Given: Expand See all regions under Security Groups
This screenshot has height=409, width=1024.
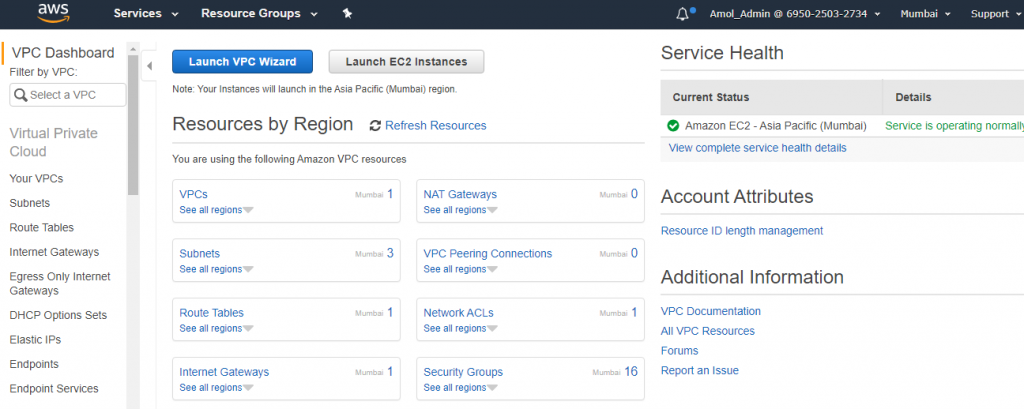Looking at the screenshot, I should [x=460, y=387].
